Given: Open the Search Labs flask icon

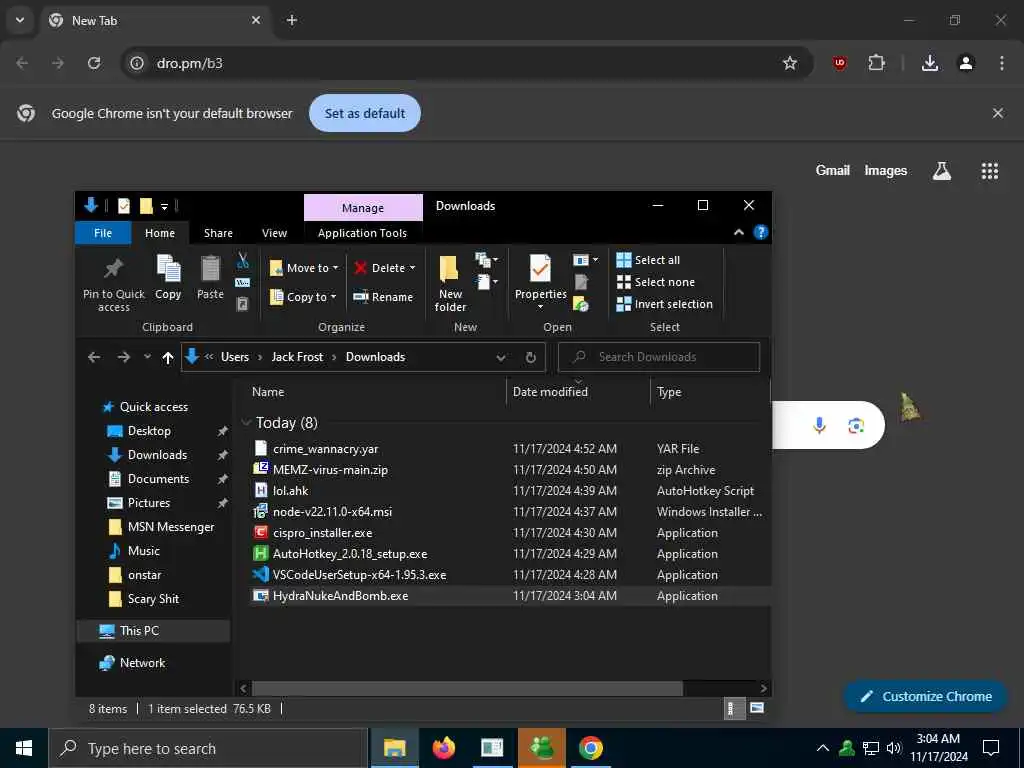Looking at the screenshot, I should (942, 171).
